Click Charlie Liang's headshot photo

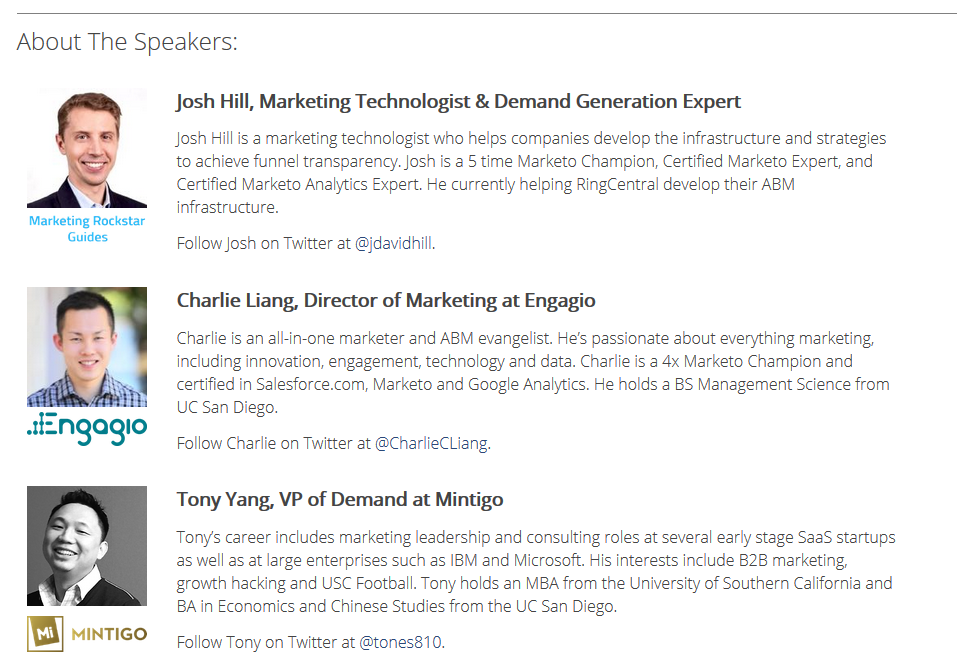[87, 346]
